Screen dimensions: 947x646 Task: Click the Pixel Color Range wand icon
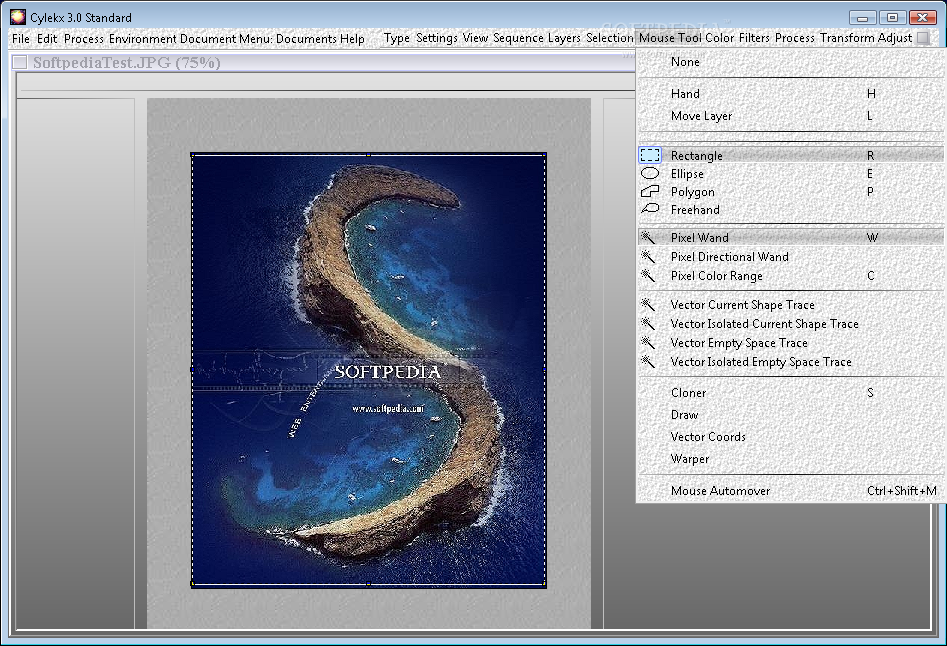[x=647, y=275]
